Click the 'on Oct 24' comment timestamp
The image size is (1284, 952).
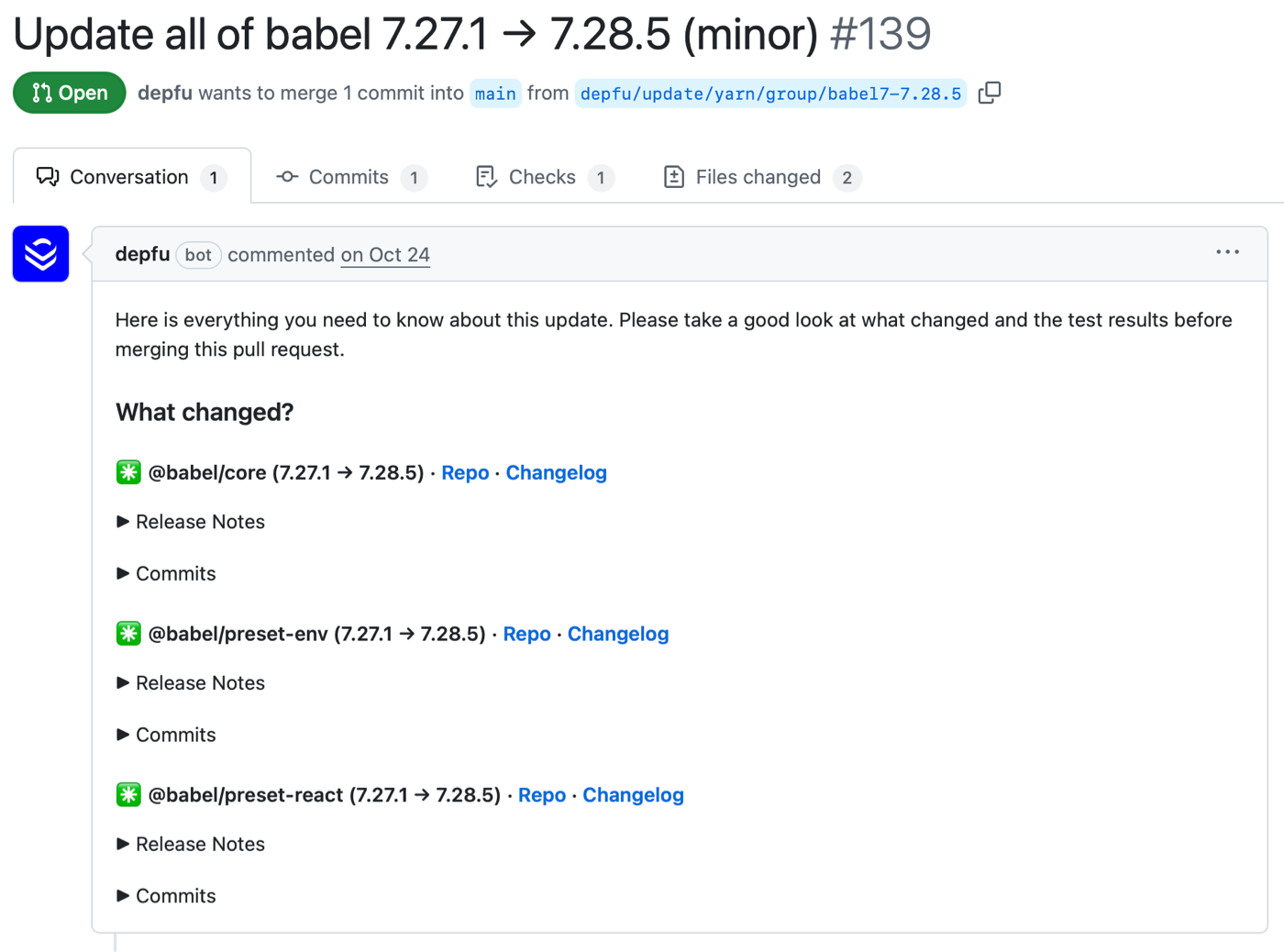[x=385, y=255]
